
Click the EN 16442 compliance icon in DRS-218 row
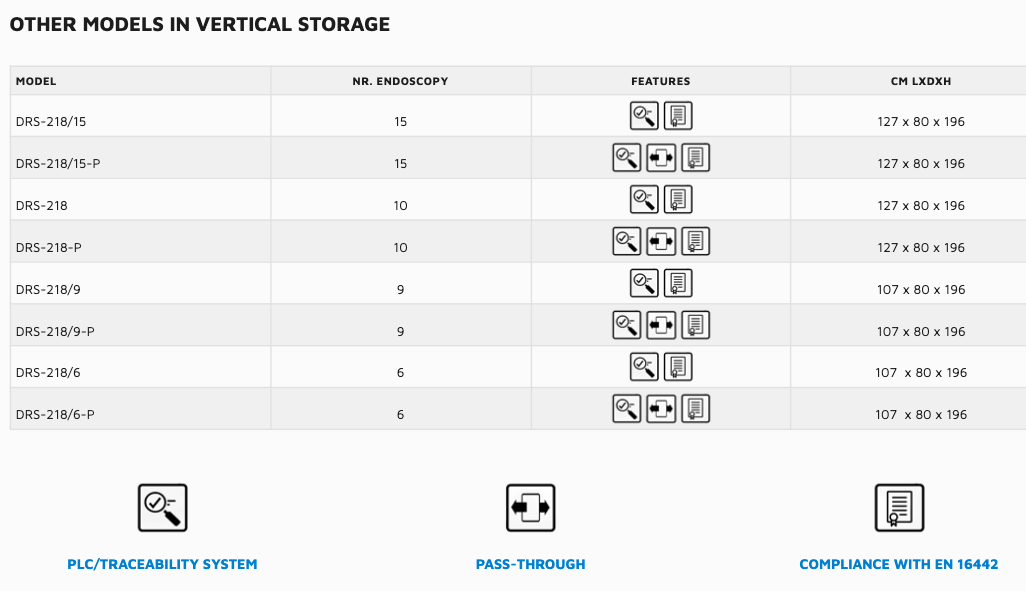tap(678, 200)
